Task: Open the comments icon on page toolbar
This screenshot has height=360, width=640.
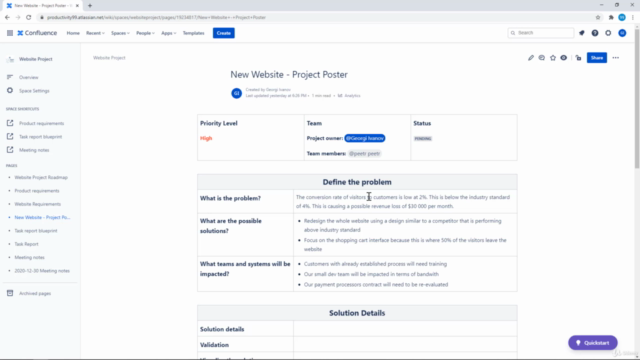Action: (542, 58)
